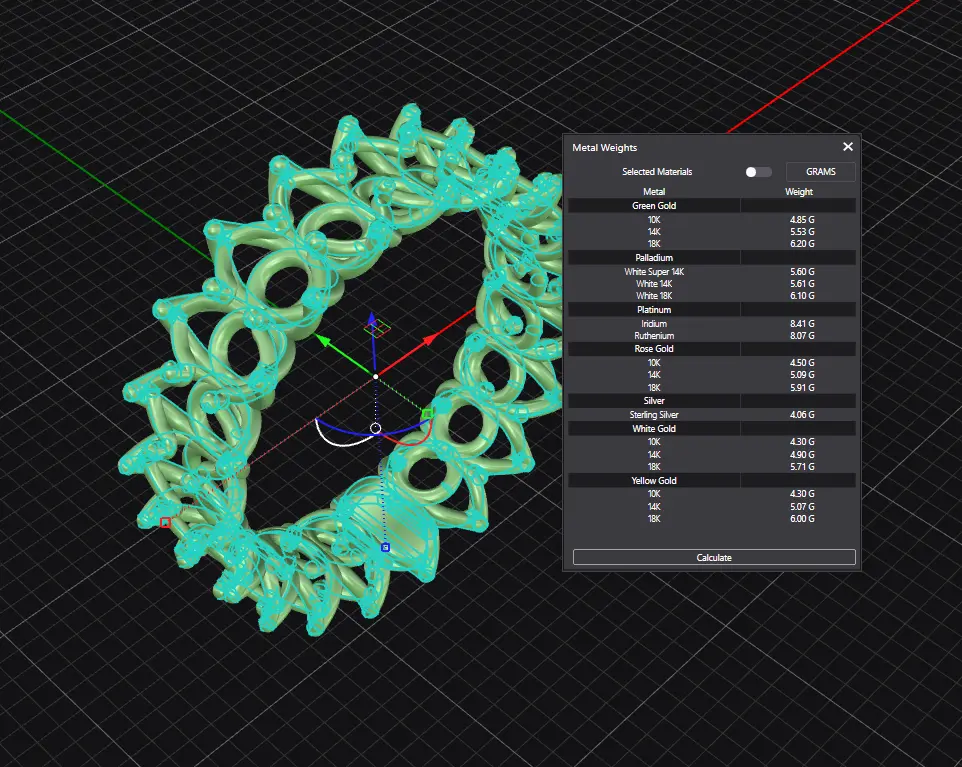
Task: Click the blue Z-axis gumball arrow
Action: (x=372, y=318)
